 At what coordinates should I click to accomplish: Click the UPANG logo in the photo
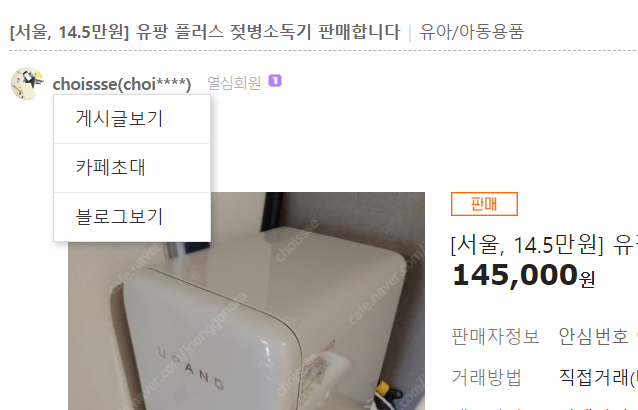(191, 368)
